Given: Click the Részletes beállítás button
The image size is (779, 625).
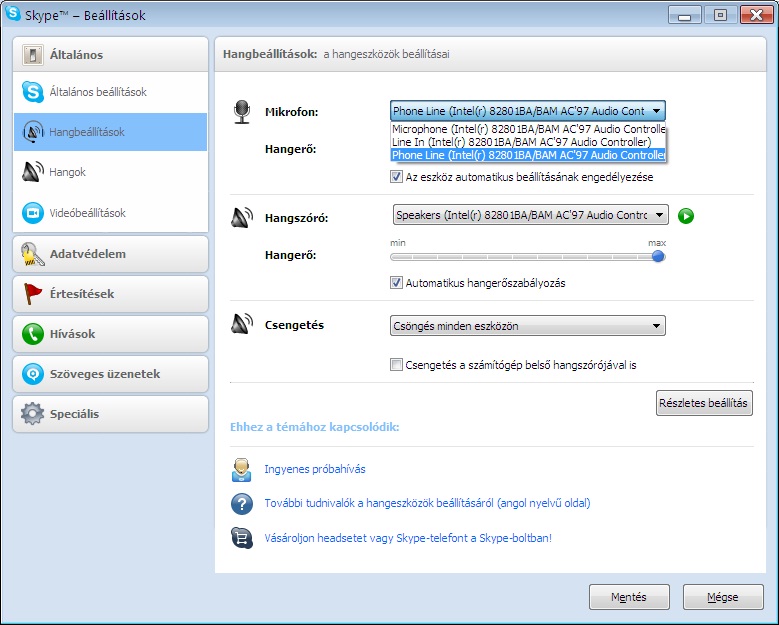Looking at the screenshot, I should coord(704,403).
